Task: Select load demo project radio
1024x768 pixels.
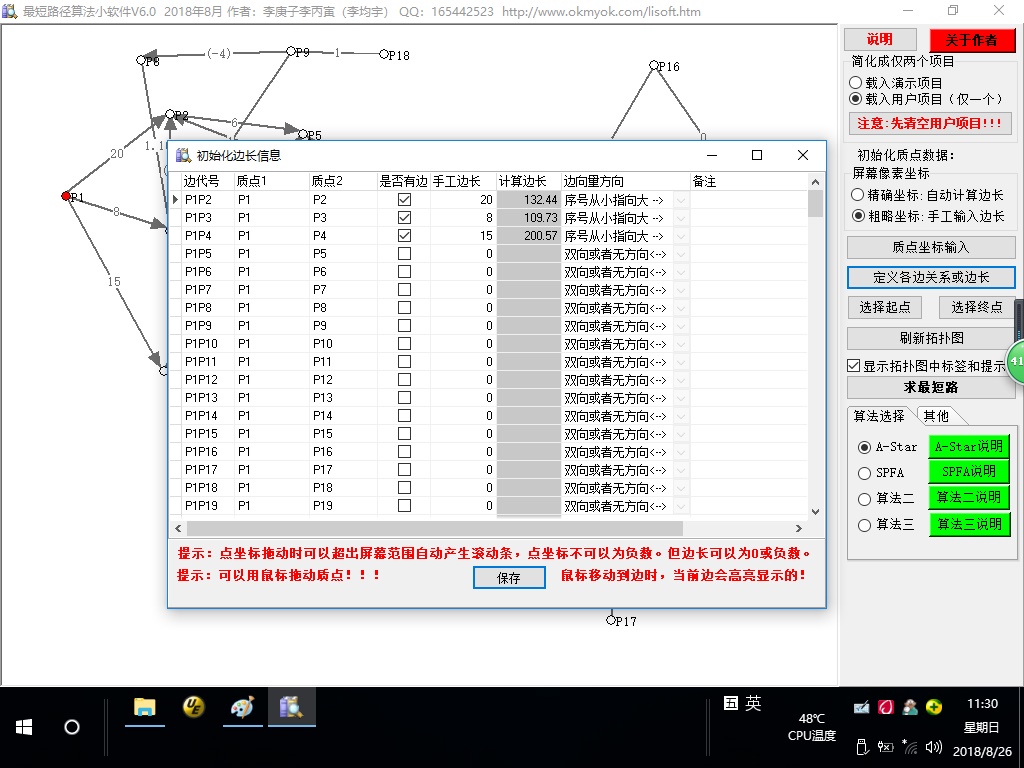Action: [856, 83]
